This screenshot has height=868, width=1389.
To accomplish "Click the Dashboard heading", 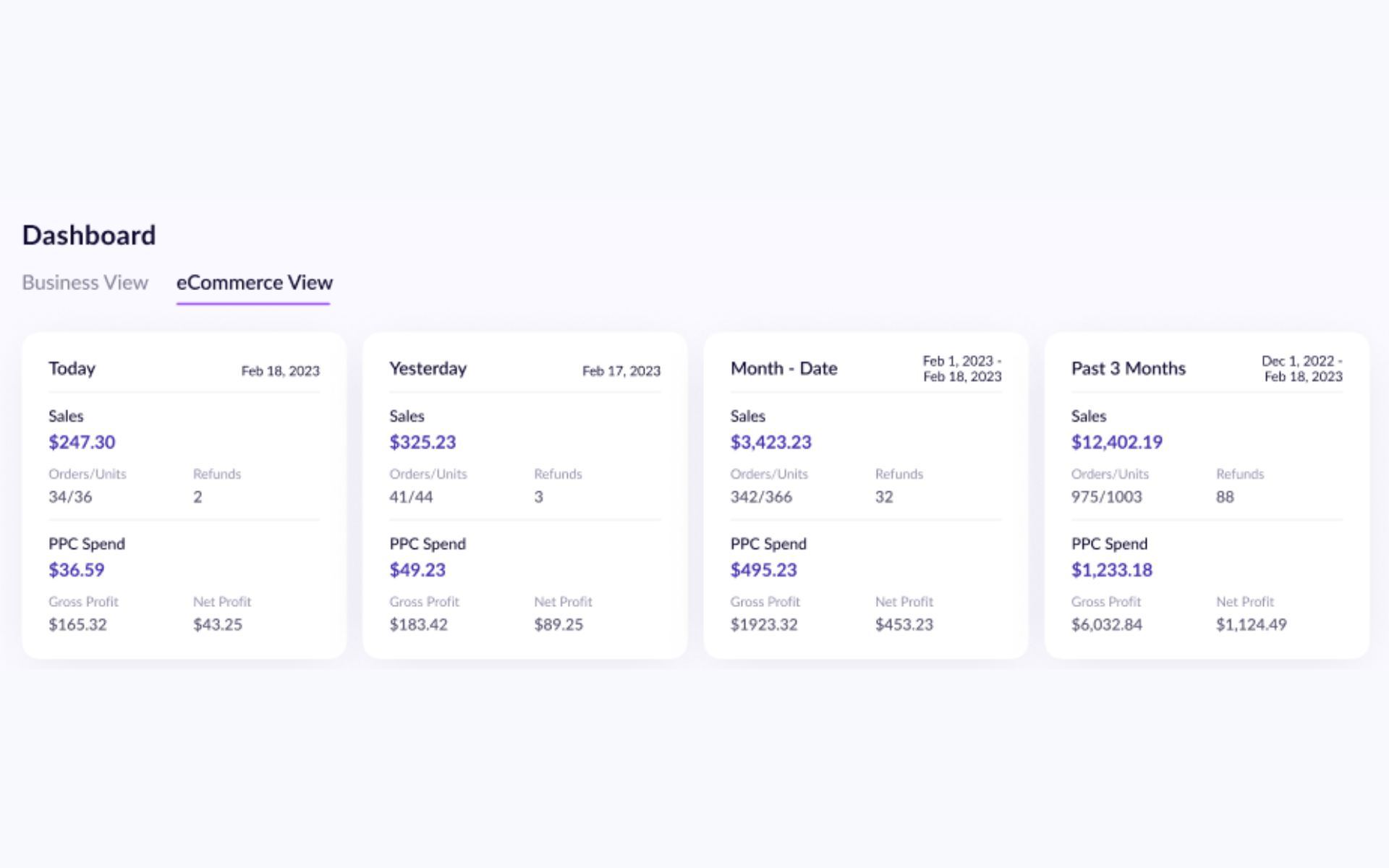I will (89, 235).
